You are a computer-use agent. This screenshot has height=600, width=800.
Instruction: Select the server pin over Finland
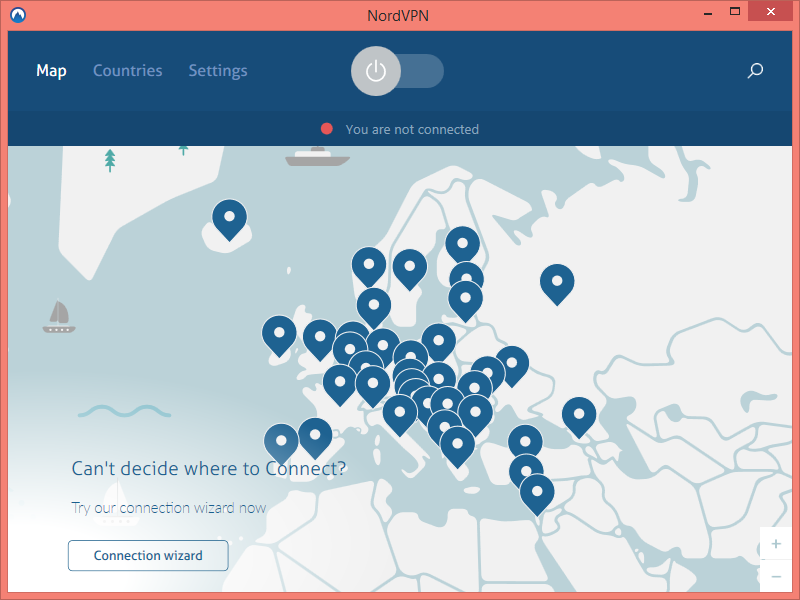[x=463, y=245]
